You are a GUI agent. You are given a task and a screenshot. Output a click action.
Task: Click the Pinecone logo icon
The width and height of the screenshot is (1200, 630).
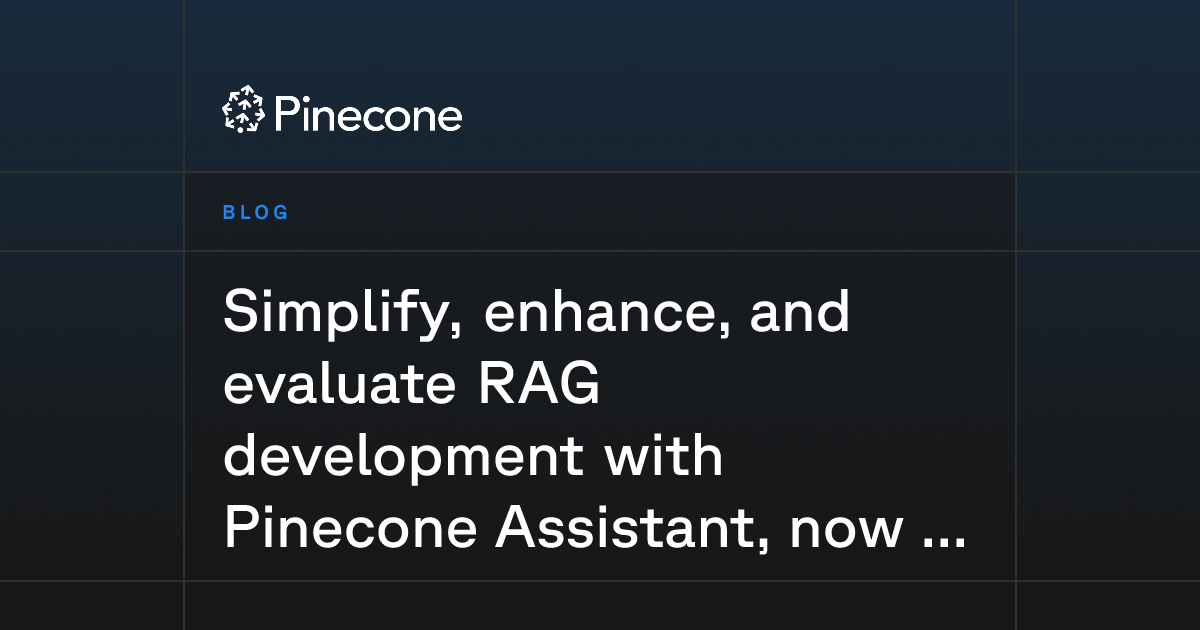point(242,109)
